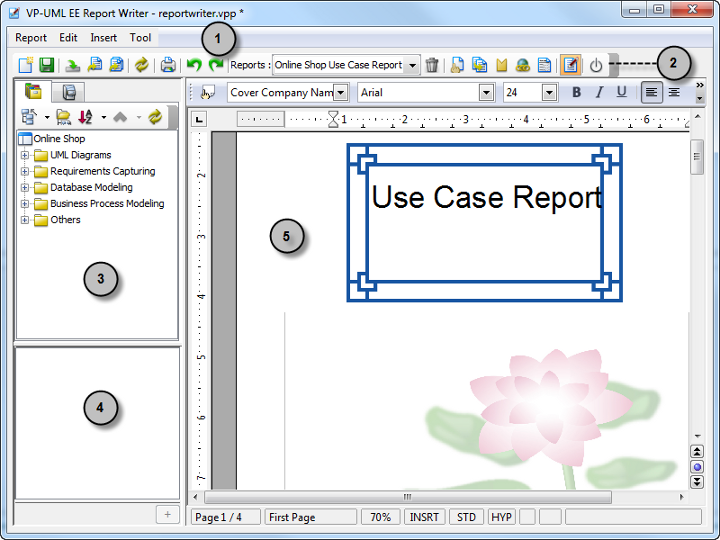The height and width of the screenshot is (540, 720).
Task: Click the globe link icon in toolbar
Action: (x=523, y=65)
